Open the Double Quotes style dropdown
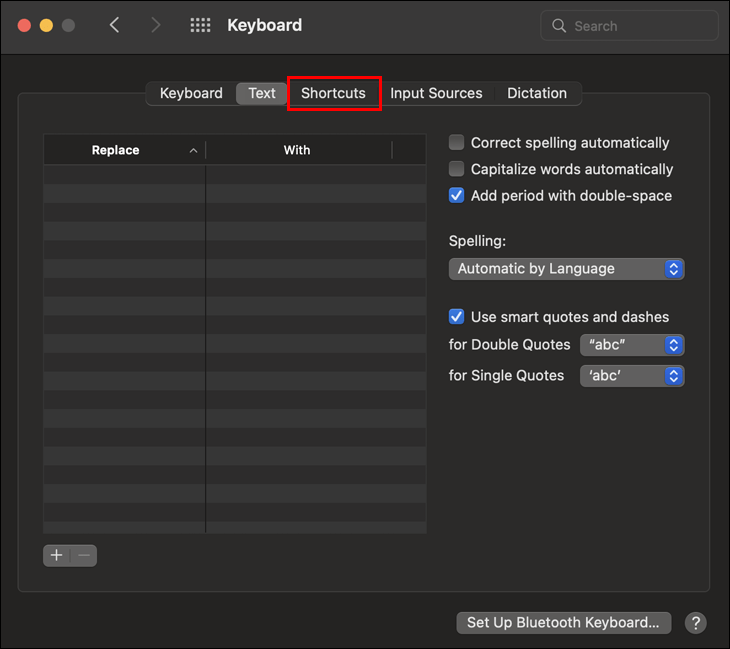The image size is (730, 649). [632, 345]
